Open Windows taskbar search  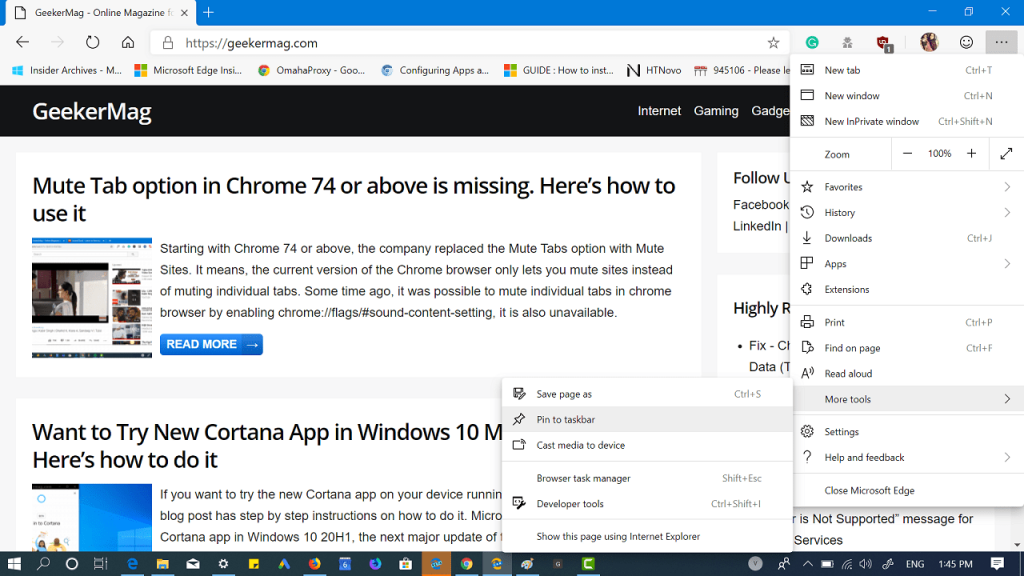(43, 564)
